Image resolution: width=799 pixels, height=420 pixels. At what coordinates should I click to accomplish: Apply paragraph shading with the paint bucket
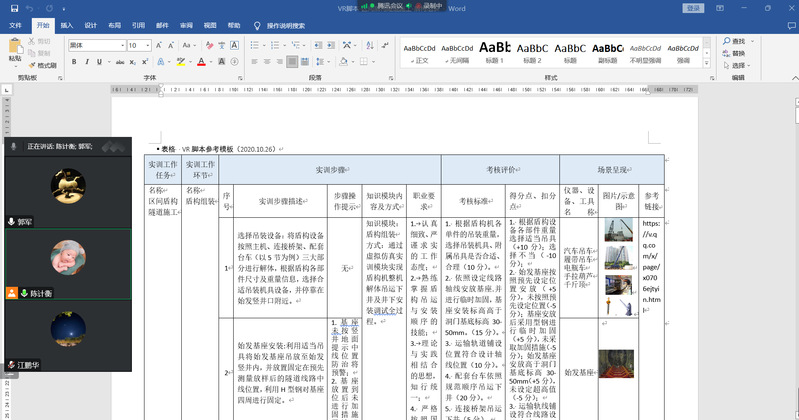coord(343,62)
